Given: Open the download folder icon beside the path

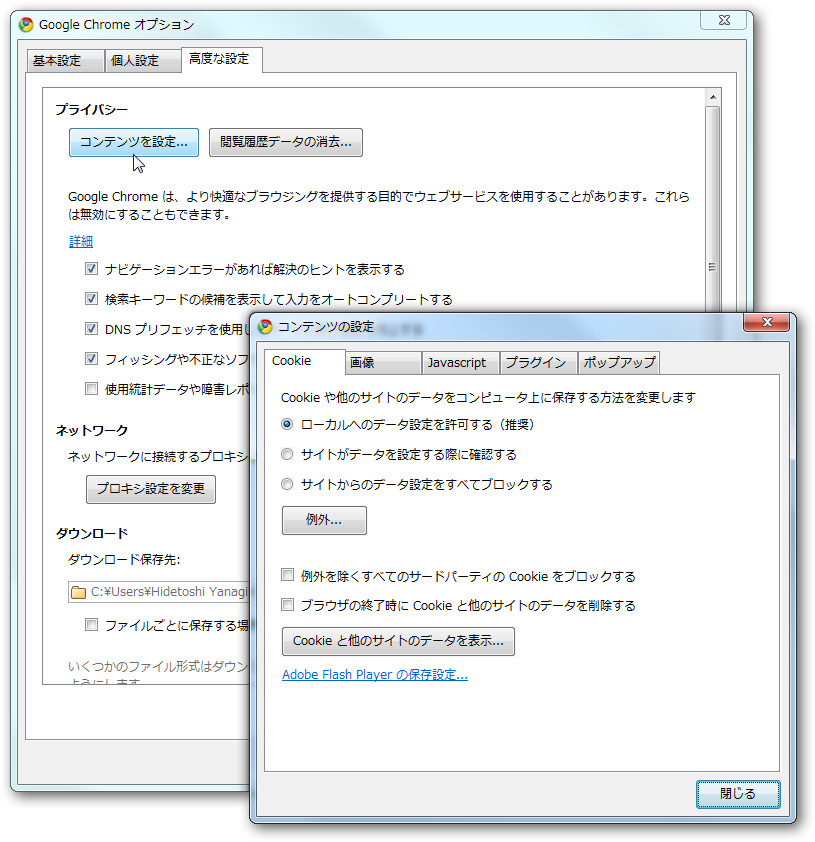Looking at the screenshot, I should (78, 592).
